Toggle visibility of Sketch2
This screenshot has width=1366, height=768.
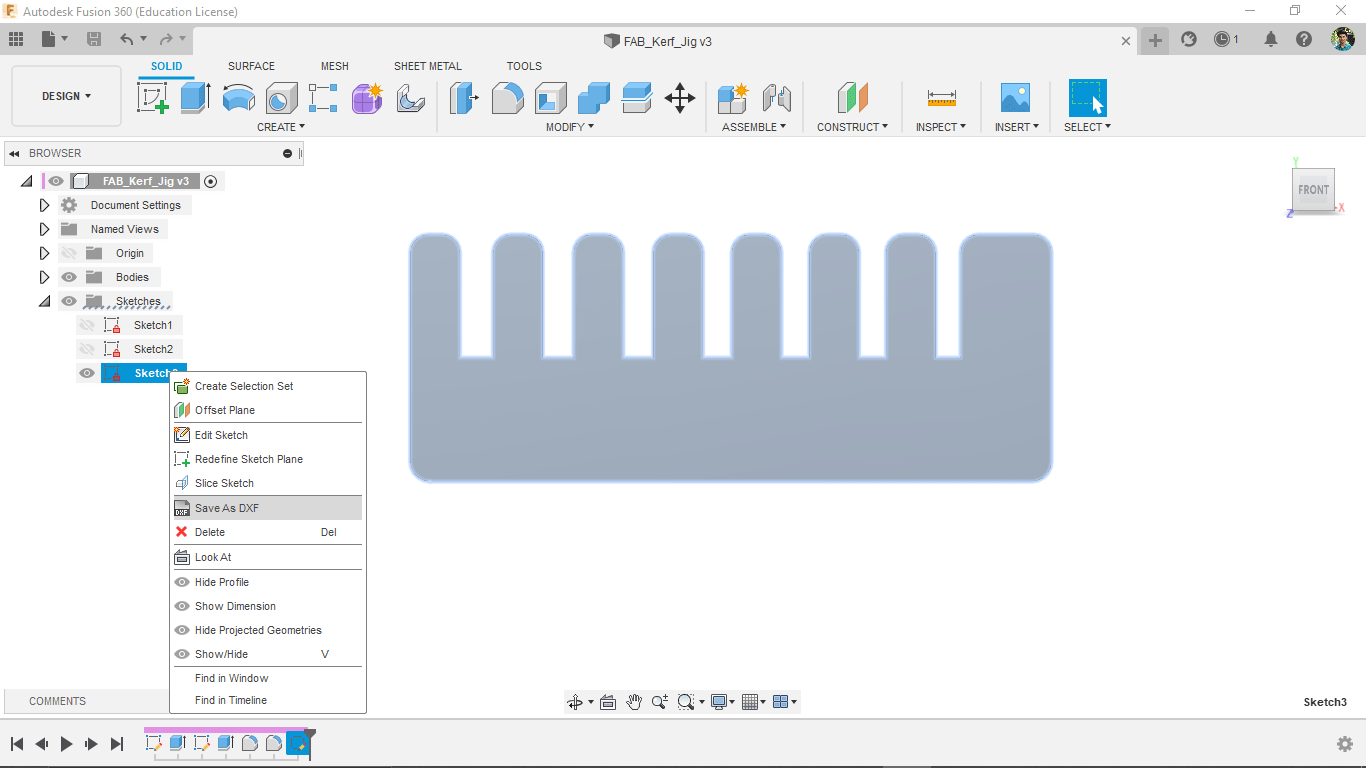click(x=87, y=349)
